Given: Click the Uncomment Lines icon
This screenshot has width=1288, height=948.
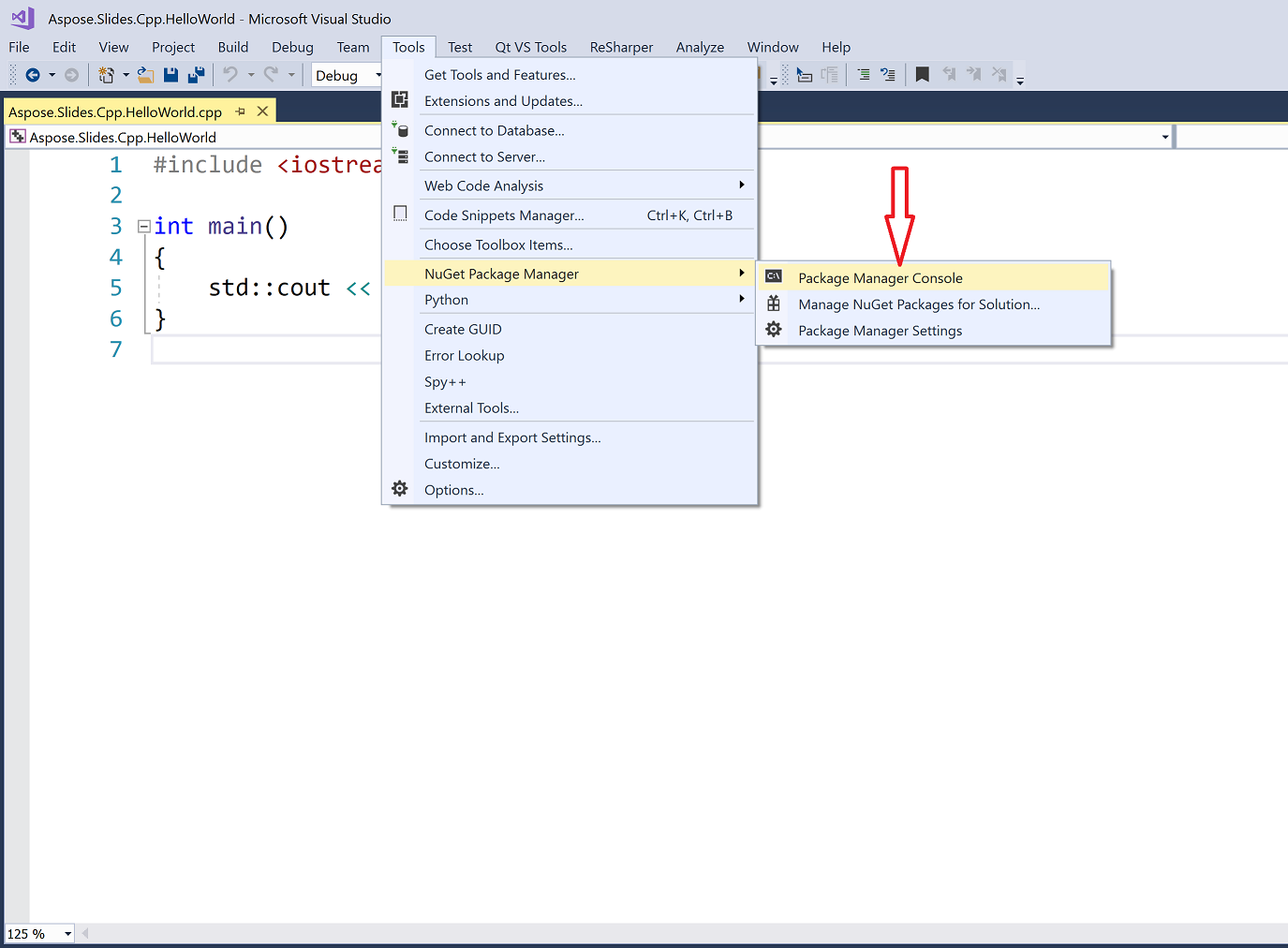Looking at the screenshot, I should 888,74.
